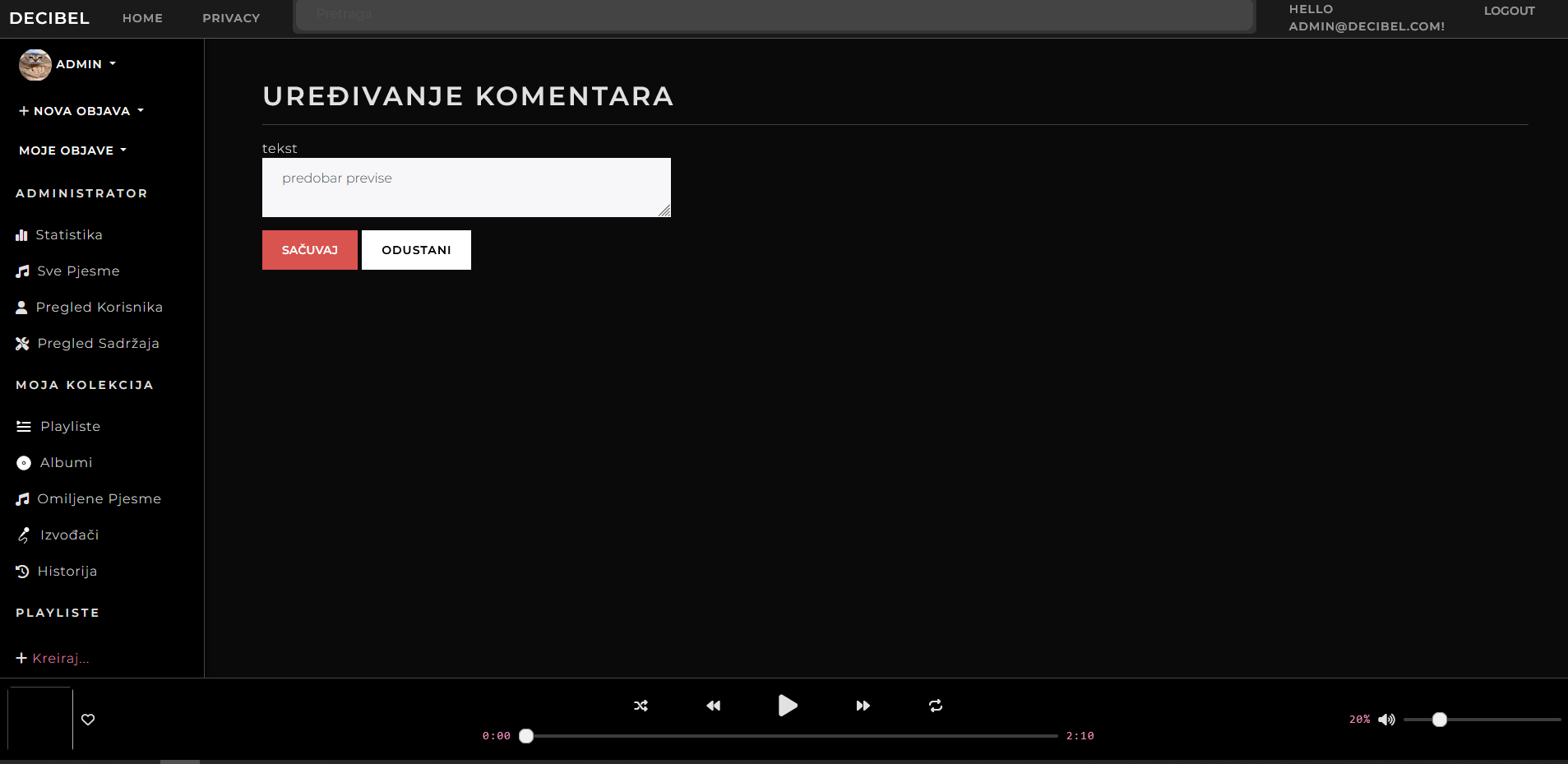Click the admin profile avatar picture
Viewport: 1568px width, 764px height.
[35, 65]
